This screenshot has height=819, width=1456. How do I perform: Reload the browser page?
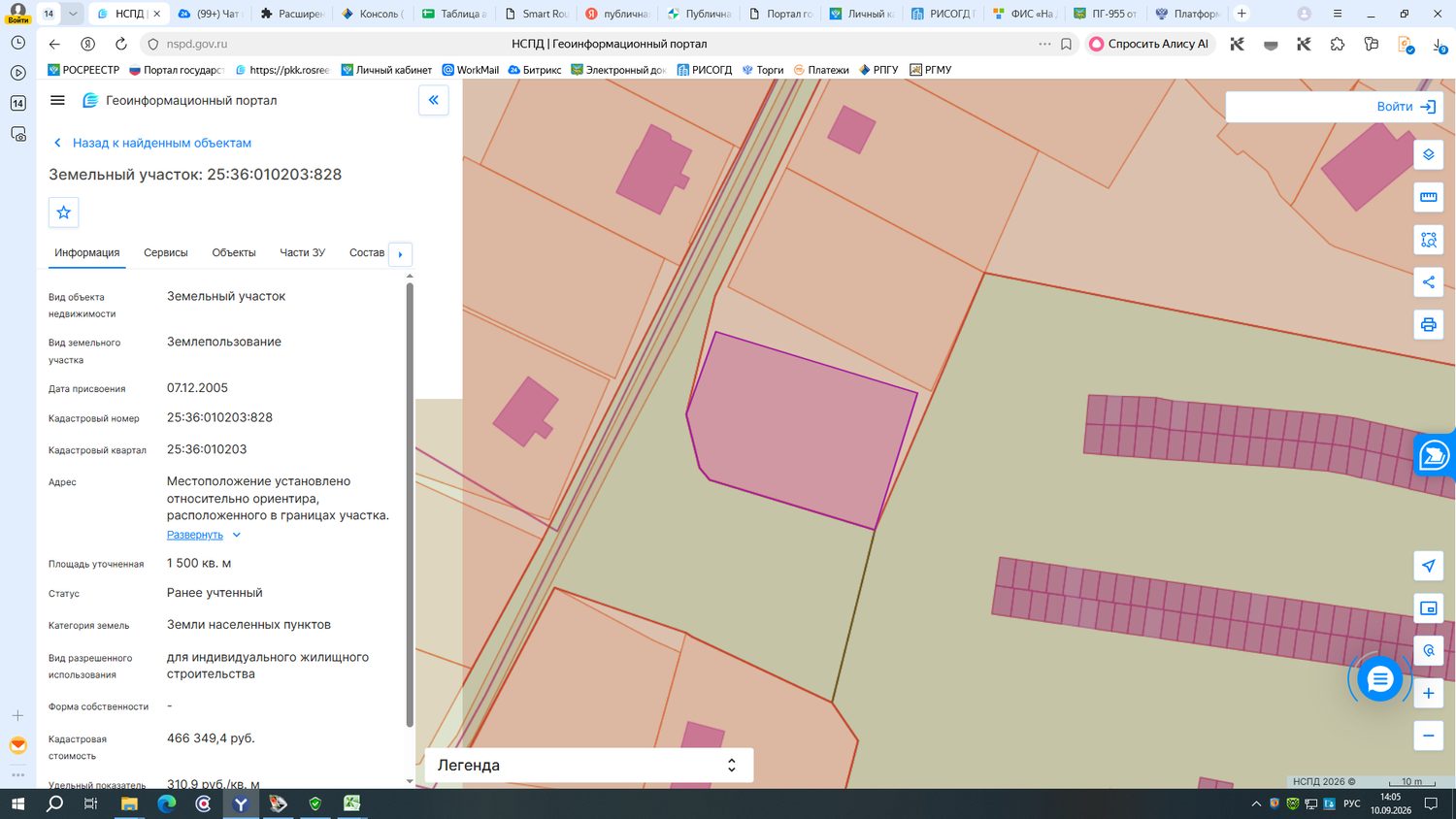(120, 44)
